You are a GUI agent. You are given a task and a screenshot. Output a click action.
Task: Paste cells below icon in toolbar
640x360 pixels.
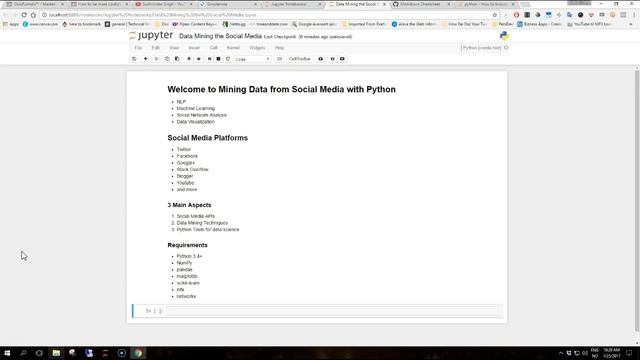coord(177,59)
